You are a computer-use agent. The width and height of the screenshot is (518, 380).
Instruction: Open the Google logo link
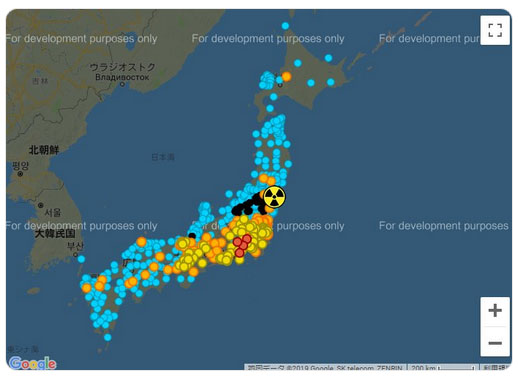click(x=32, y=363)
